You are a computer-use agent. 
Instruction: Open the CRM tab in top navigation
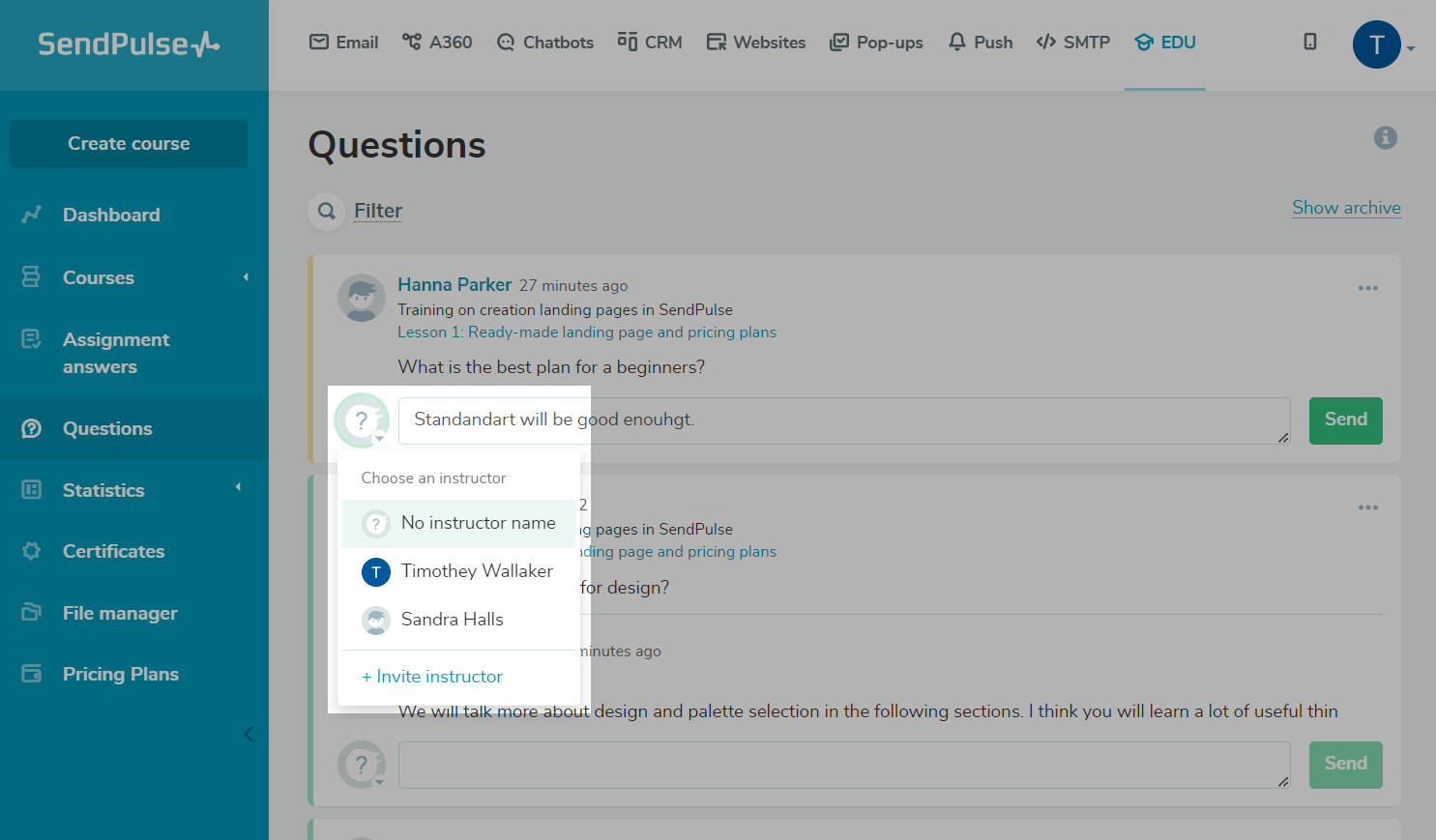[x=650, y=43]
